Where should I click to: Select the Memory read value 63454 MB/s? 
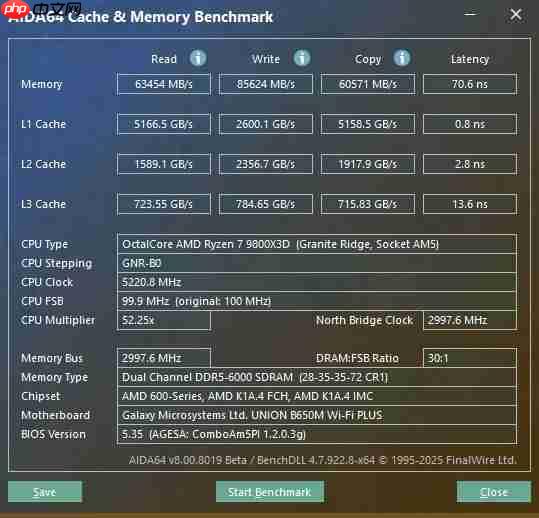(164, 84)
